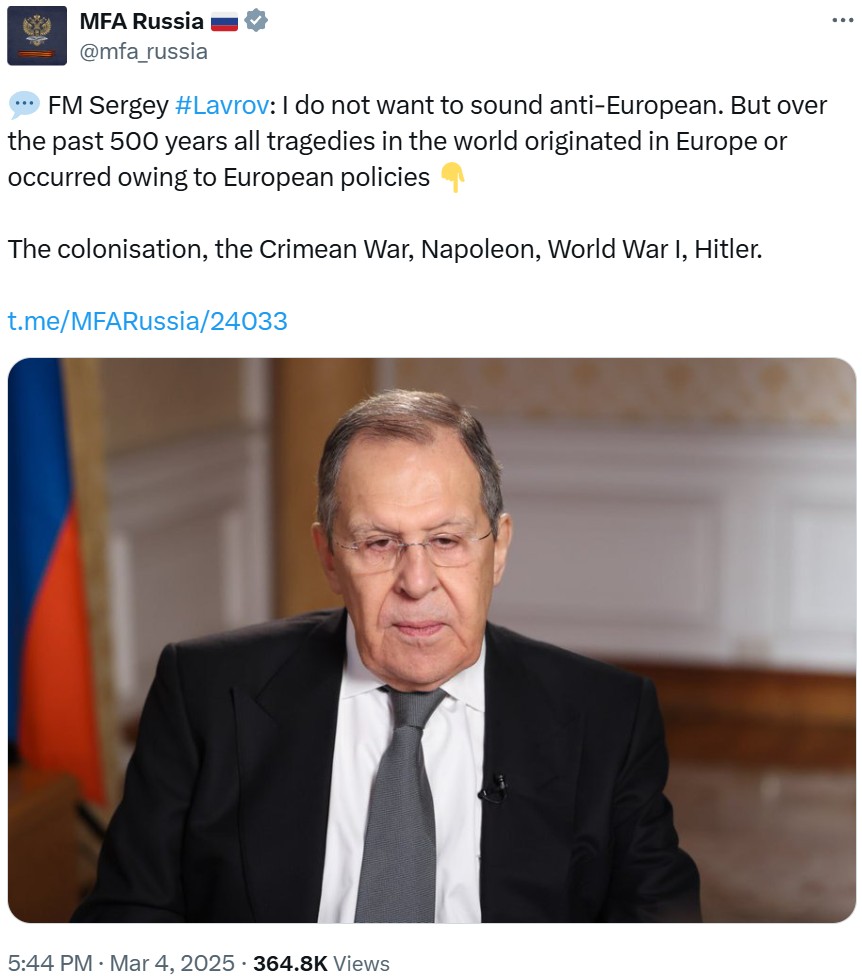Screen dimensions: 862x976
Task: Click the pointing-down hand emoji
Action: (x=452, y=178)
